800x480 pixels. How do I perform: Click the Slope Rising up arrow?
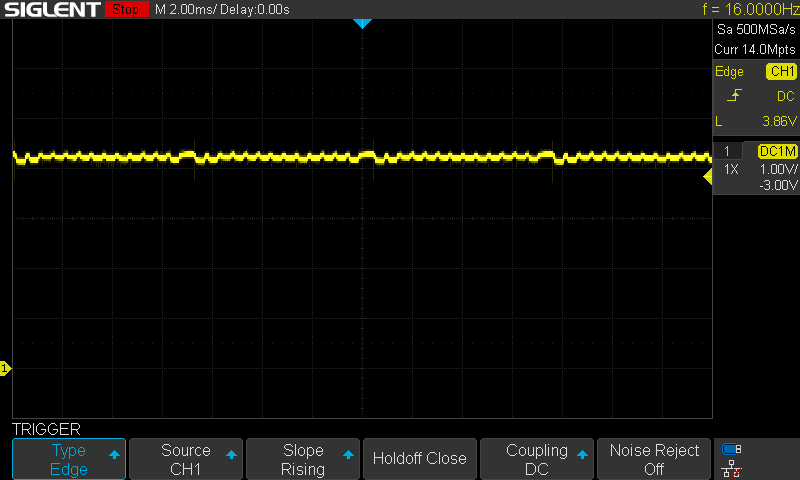point(348,454)
